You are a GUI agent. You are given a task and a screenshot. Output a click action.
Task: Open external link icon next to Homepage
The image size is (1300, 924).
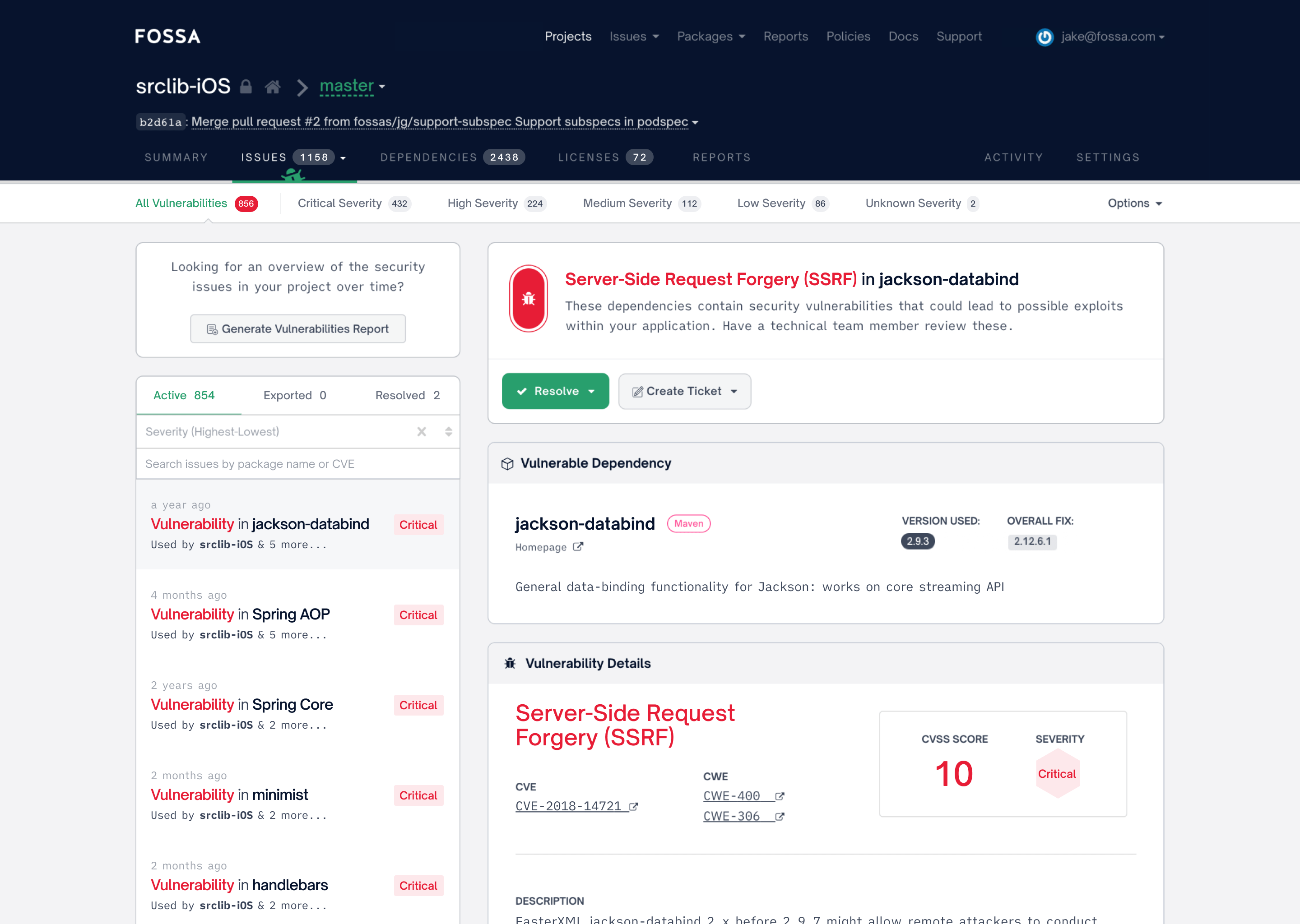click(x=578, y=547)
